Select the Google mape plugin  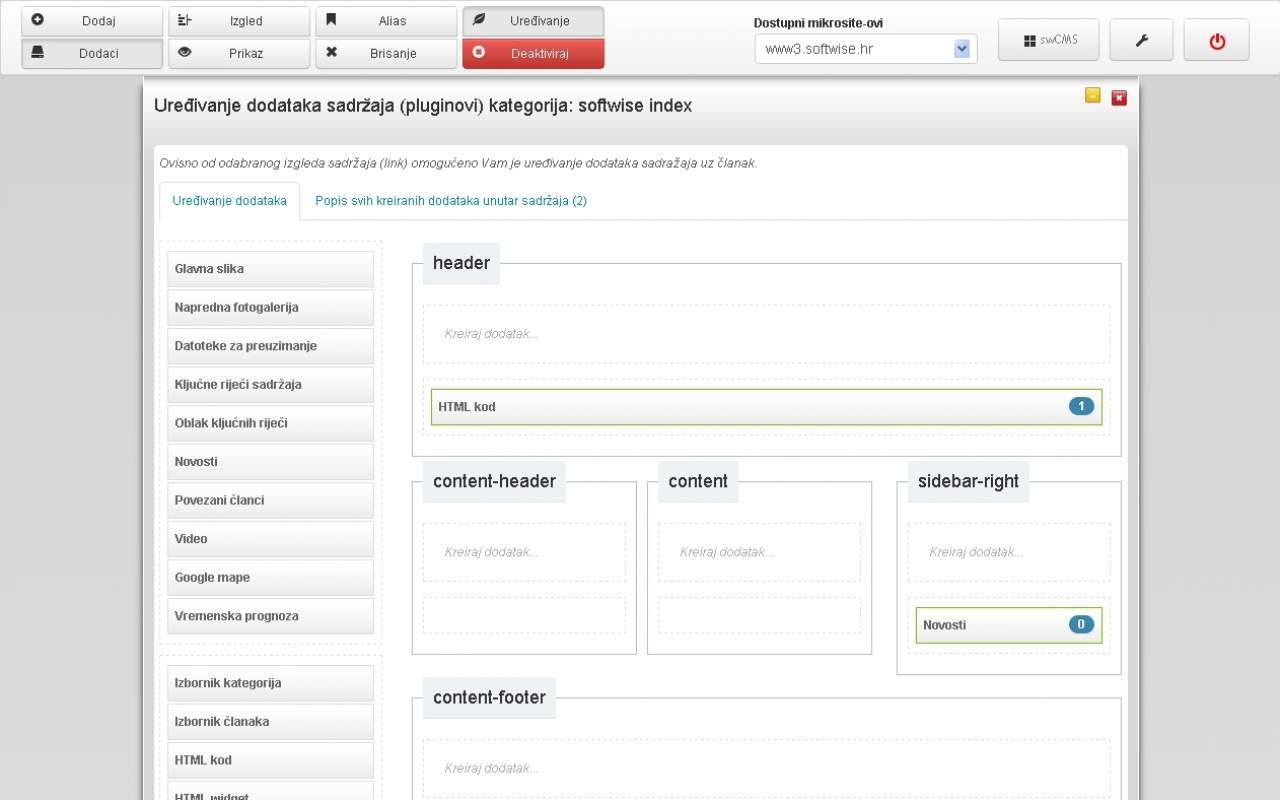[270, 577]
